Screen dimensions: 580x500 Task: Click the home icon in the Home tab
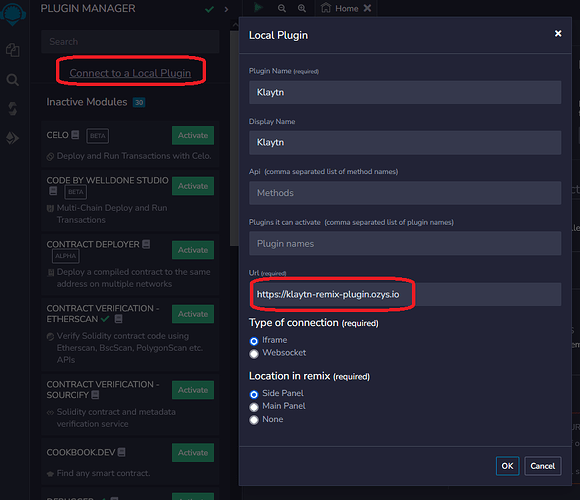tap(326, 8)
